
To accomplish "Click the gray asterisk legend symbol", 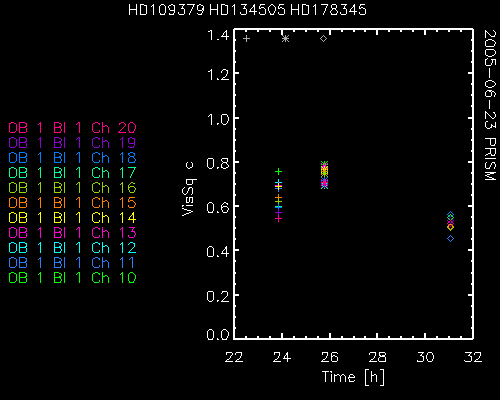I will click(285, 39).
